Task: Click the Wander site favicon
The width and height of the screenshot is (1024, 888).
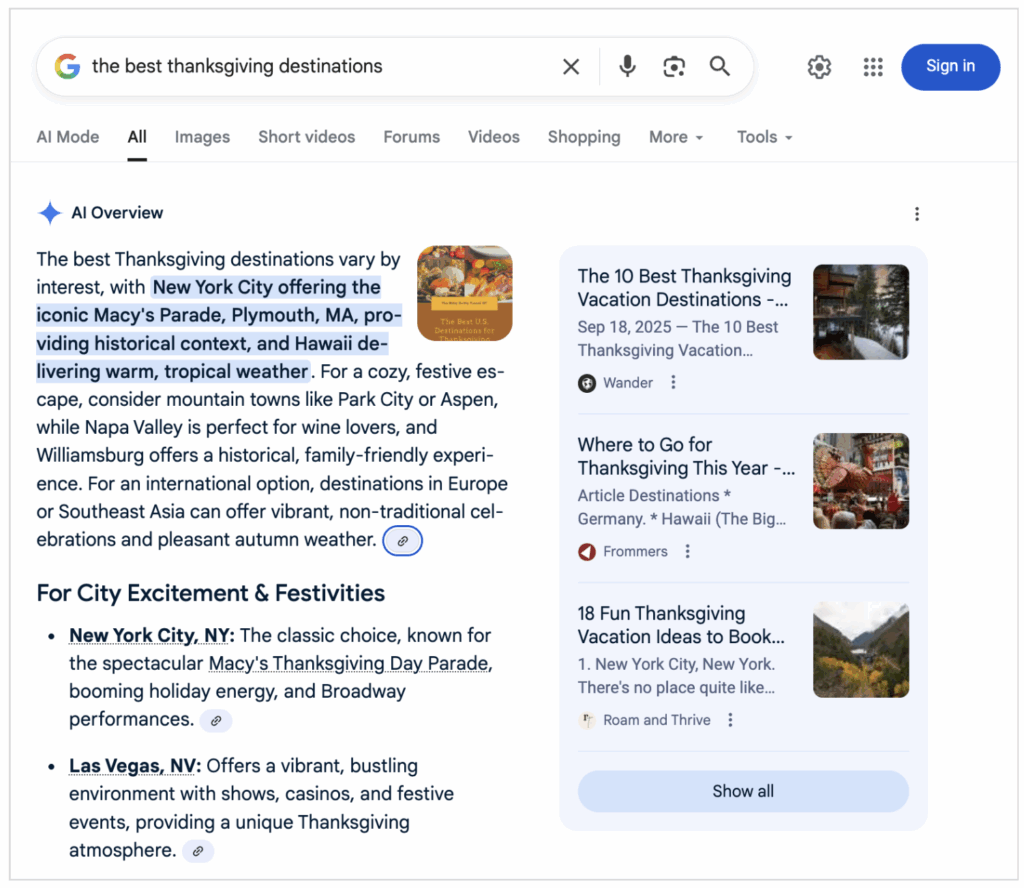Action: coord(587,382)
